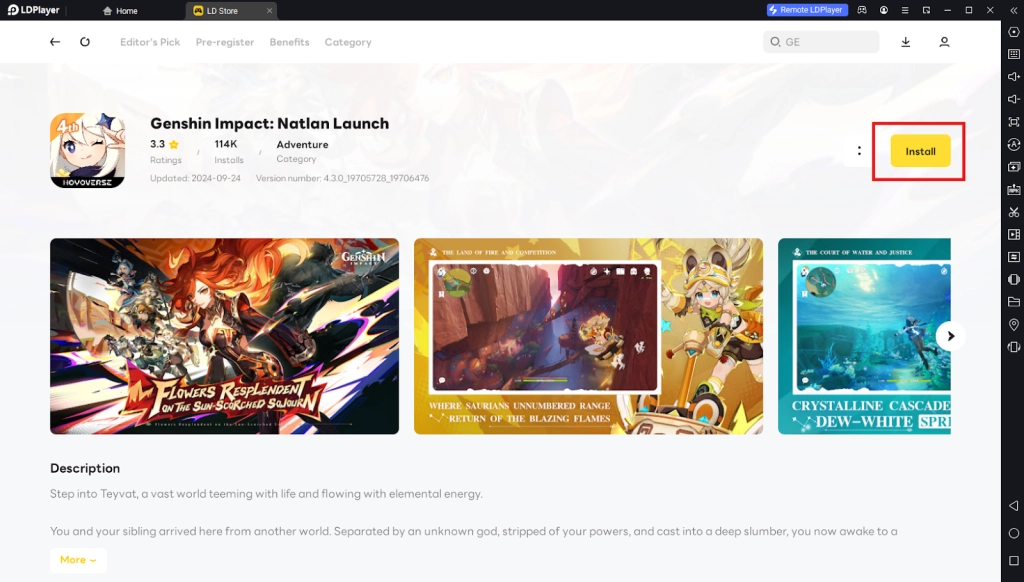Click the sidebar panel icon below video recorder
This screenshot has width=1024, height=582.
[1014, 257]
